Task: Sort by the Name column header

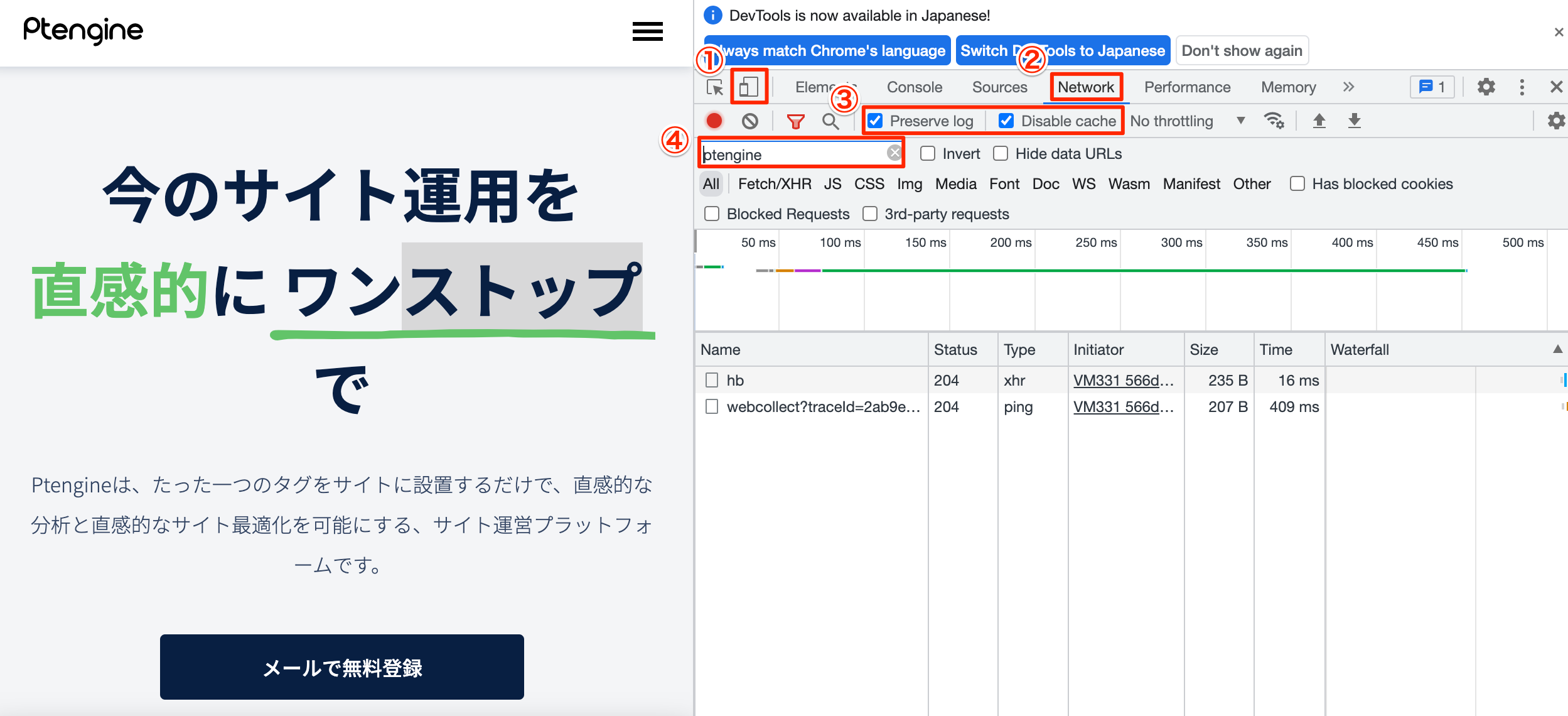Action: (x=811, y=349)
